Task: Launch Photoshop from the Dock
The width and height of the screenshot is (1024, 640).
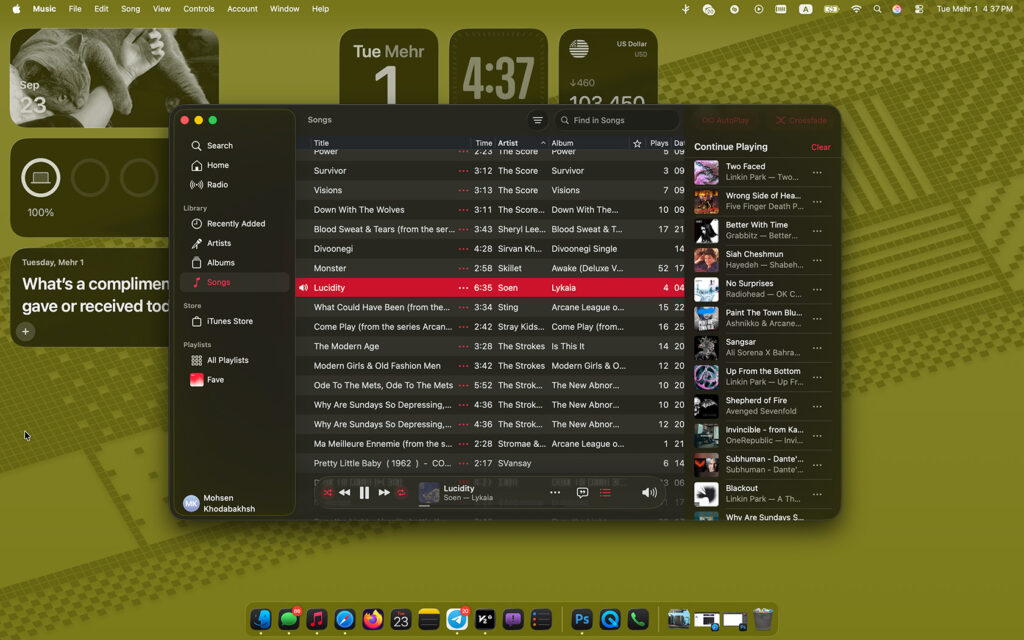Action: point(581,619)
